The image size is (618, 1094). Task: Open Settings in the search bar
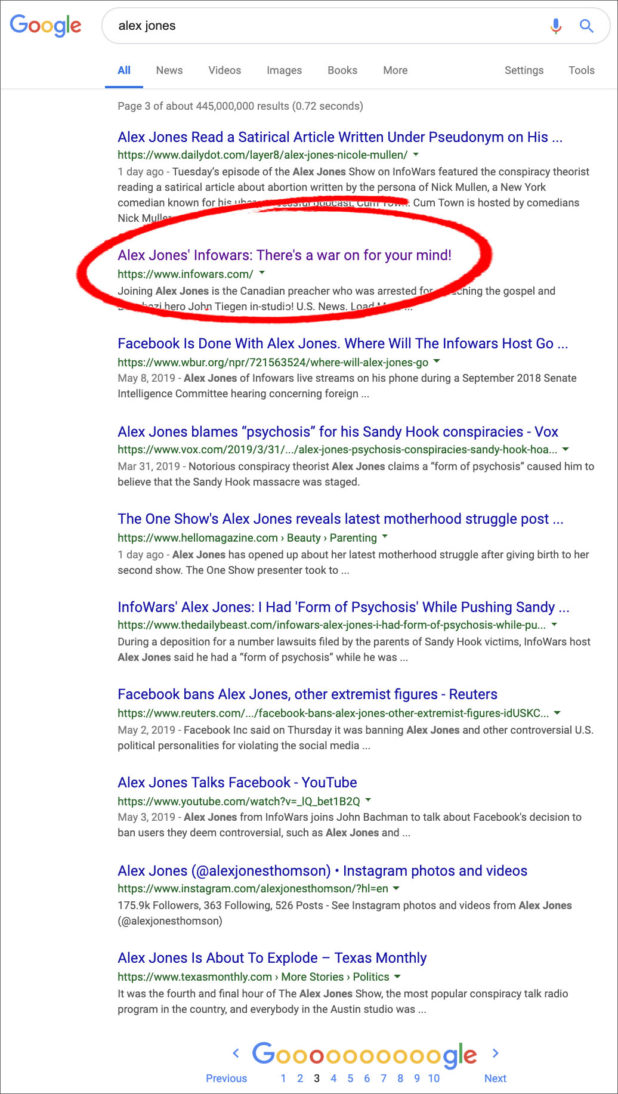point(524,70)
